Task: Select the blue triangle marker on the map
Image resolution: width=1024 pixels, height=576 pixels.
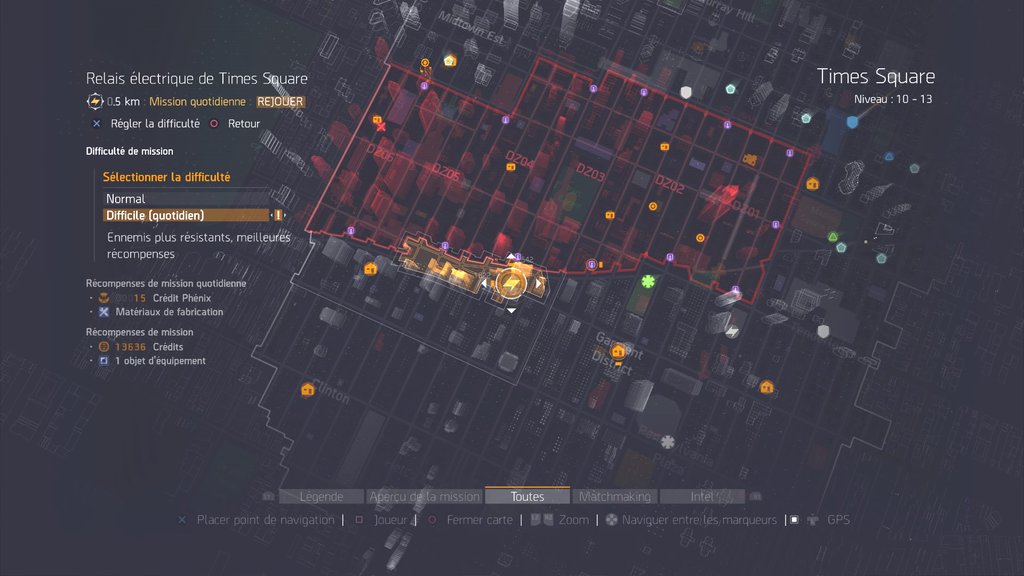Action: [x=889, y=157]
